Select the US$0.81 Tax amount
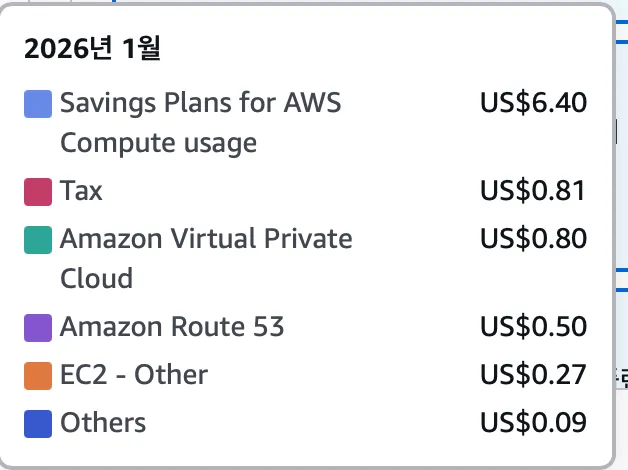 (x=533, y=190)
